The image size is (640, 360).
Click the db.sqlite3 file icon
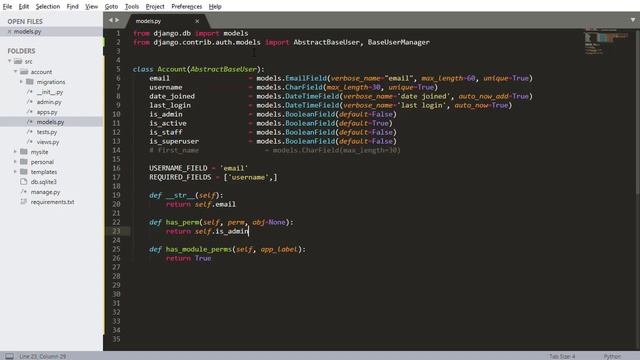tap(24, 182)
